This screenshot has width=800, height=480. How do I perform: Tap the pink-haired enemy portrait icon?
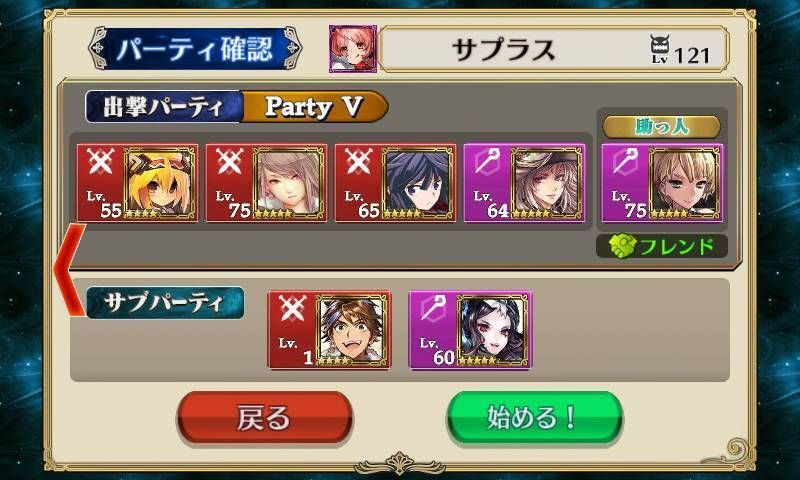[353, 49]
